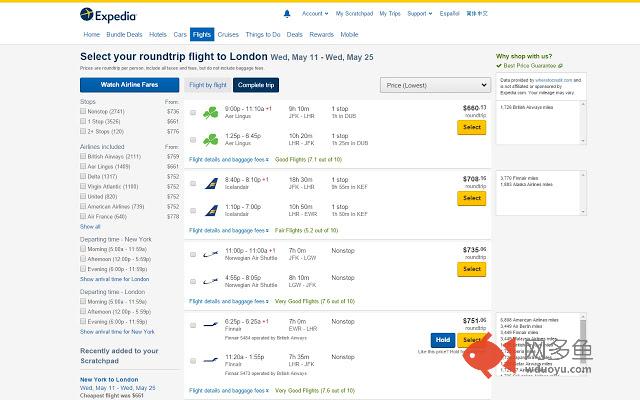Click Show all airlines link

90,227
